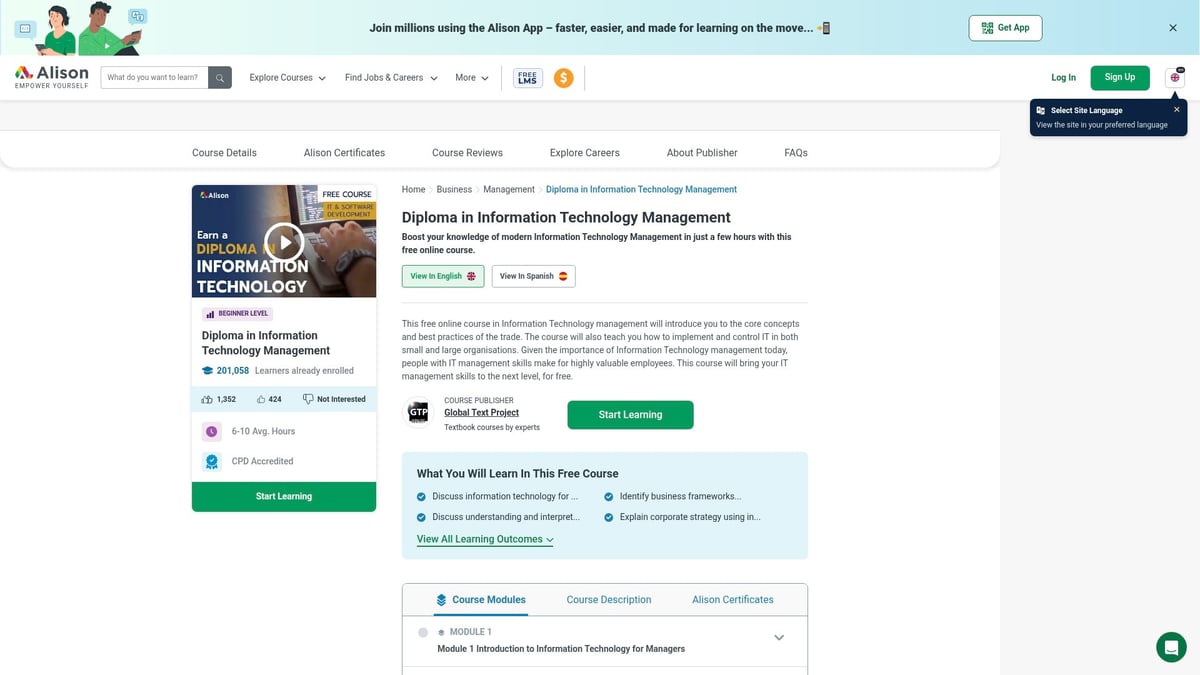Expand Module 1 chevron
The image size is (1200, 675).
779,638
